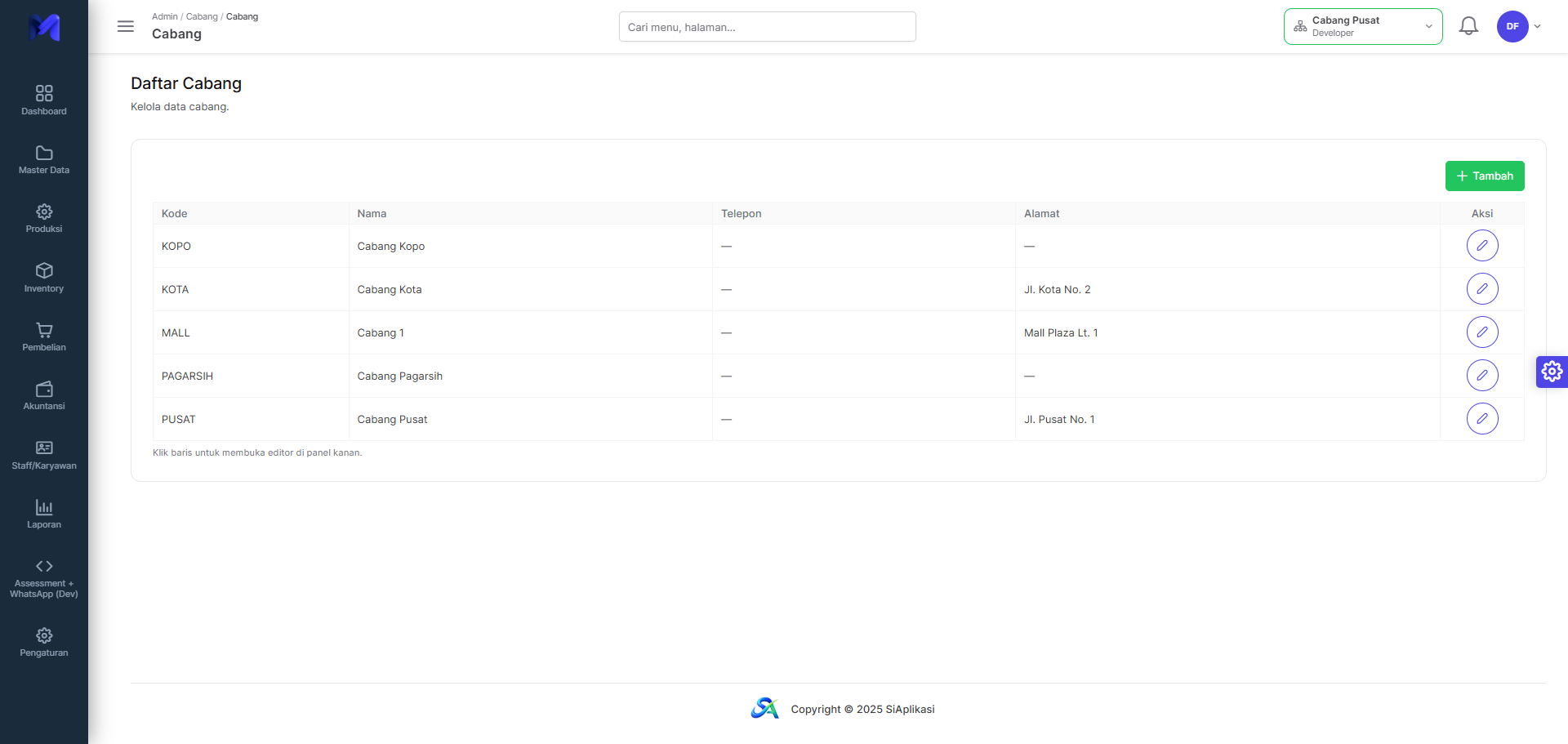Image resolution: width=1568 pixels, height=744 pixels.
Task: Toggle the hamburger sidebar menu
Action: pos(126,26)
